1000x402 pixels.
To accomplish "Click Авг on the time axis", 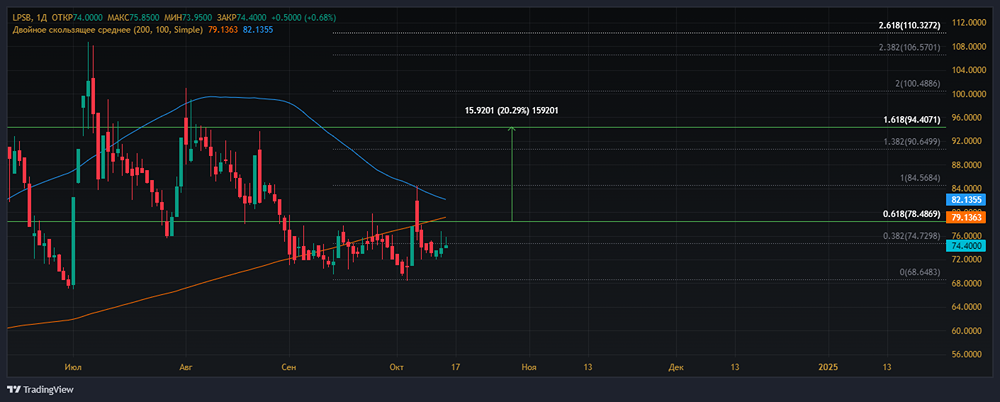I will [186, 367].
